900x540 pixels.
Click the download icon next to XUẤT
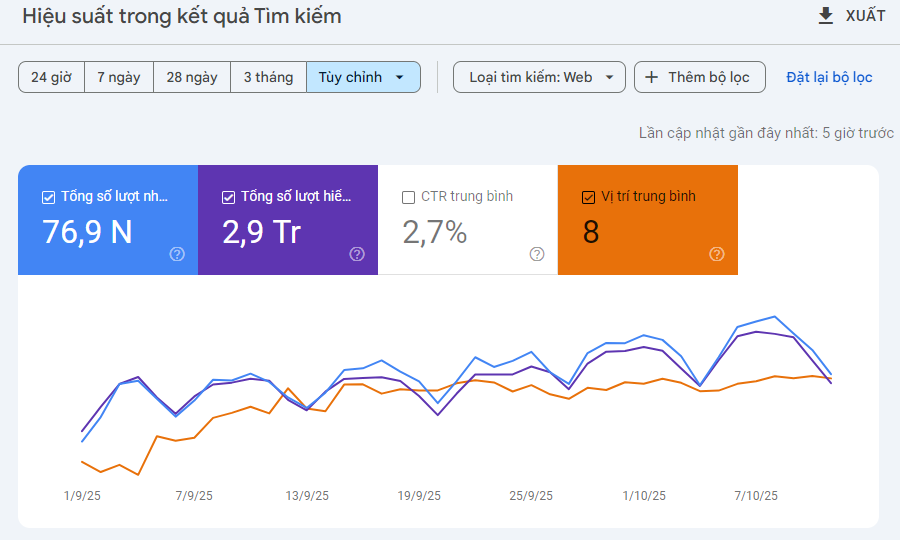pos(825,16)
